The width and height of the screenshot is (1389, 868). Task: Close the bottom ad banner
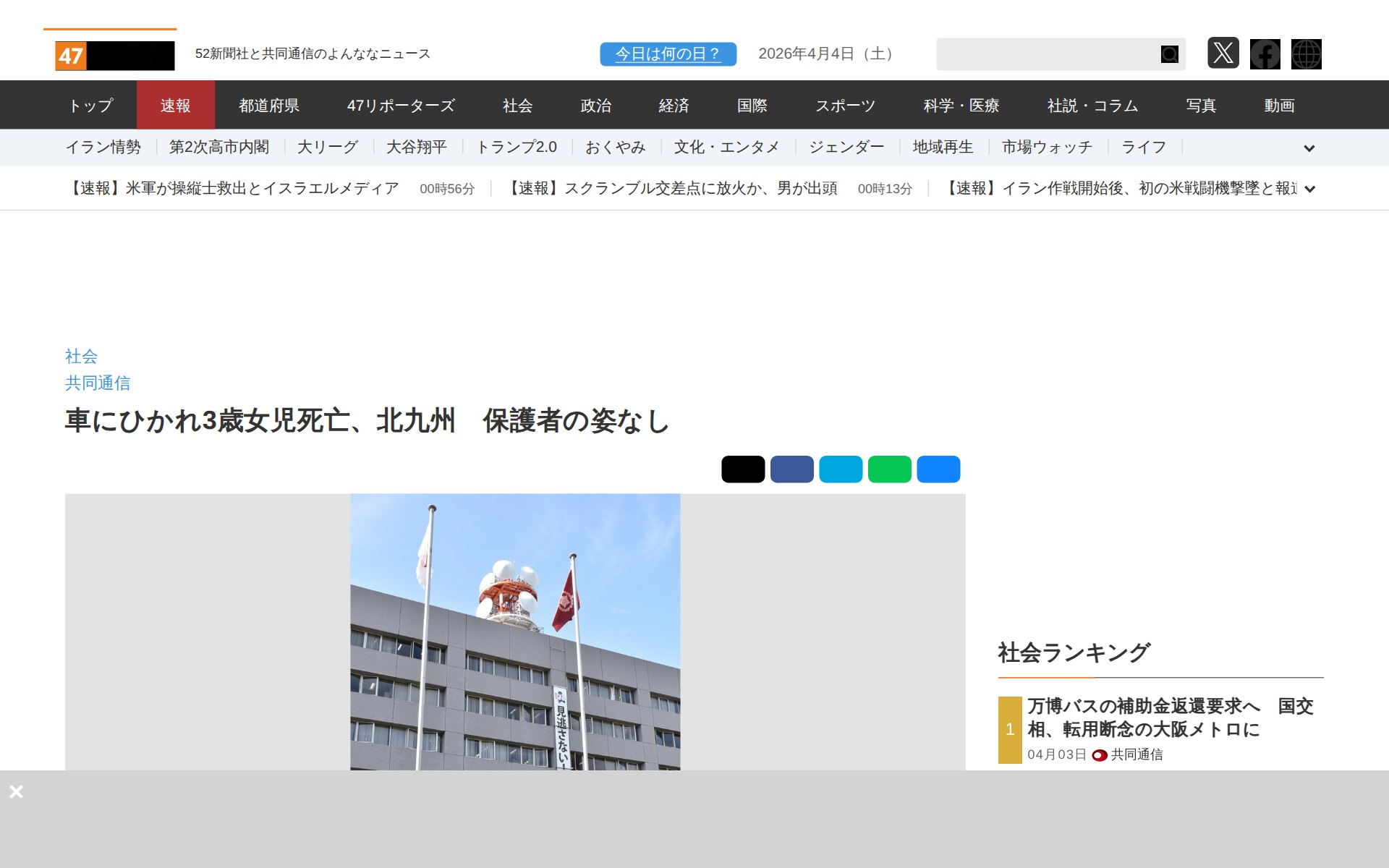click(x=17, y=792)
